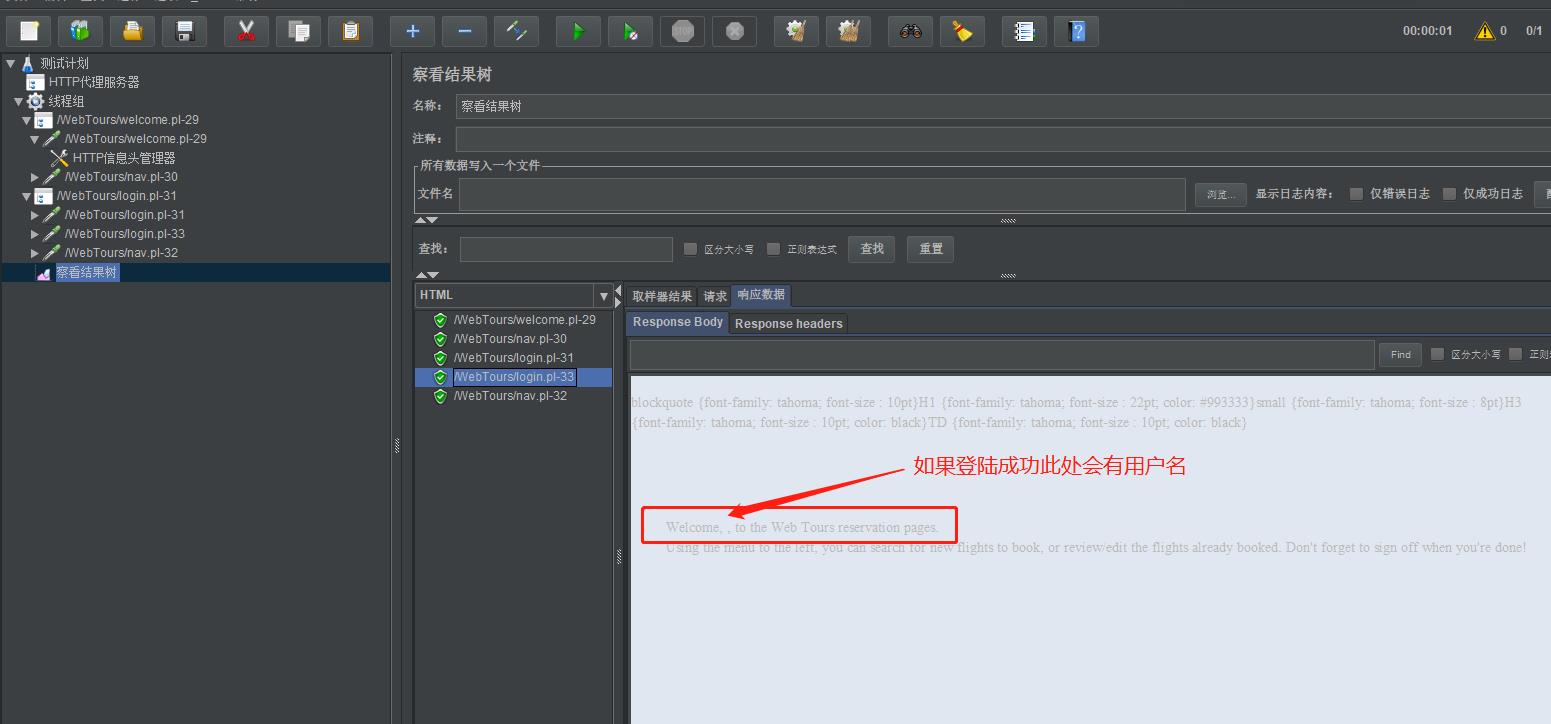1551x724 pixels.
Task: Select HTTP信息头管理器 in the tree
Action: (x=124, y=158)
